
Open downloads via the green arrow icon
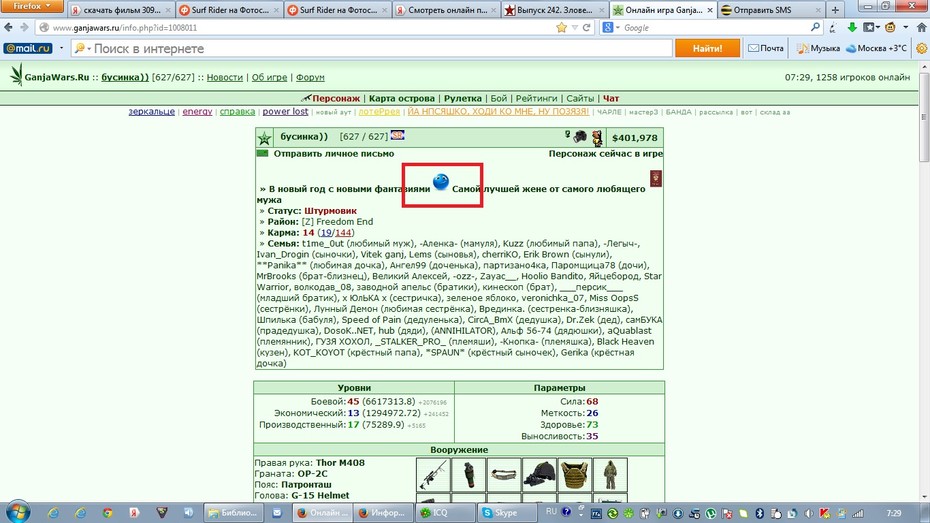click(852, 27)
